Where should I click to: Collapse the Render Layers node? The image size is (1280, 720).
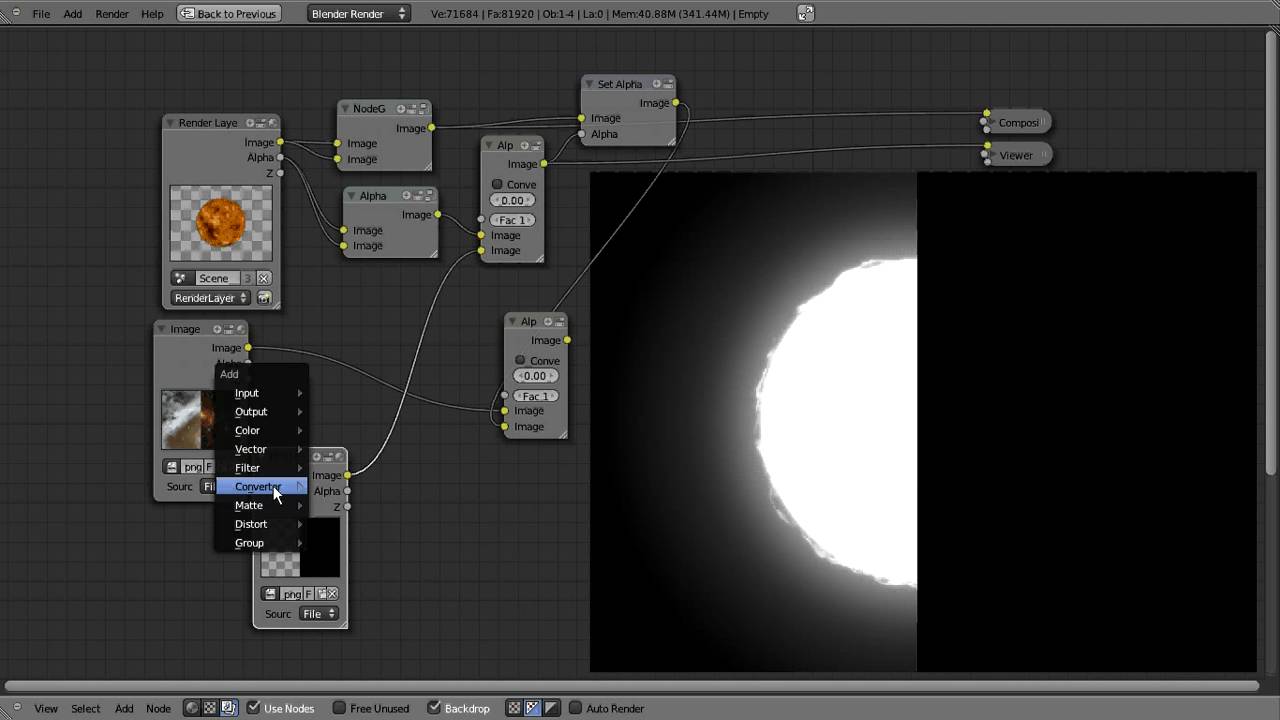(170, 123)
